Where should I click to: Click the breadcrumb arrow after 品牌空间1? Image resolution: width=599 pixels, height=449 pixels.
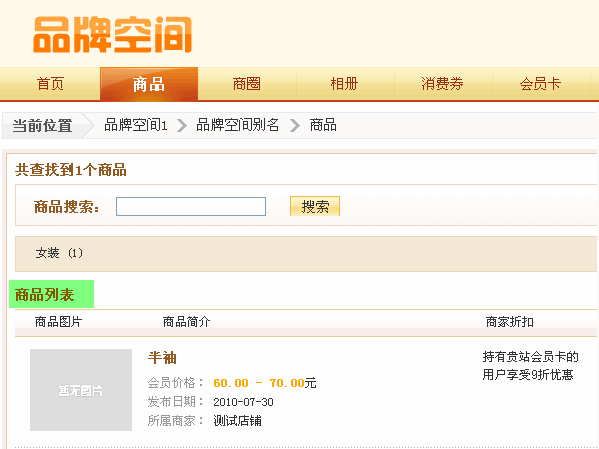(182, 125)
